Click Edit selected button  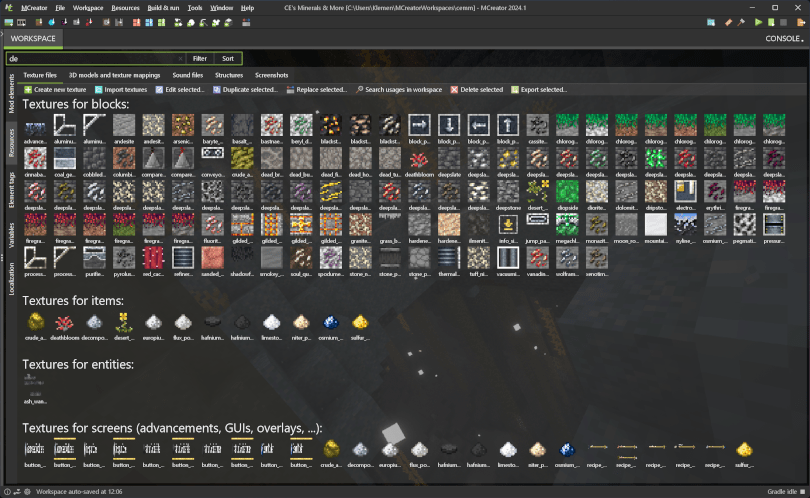[180, 89]
